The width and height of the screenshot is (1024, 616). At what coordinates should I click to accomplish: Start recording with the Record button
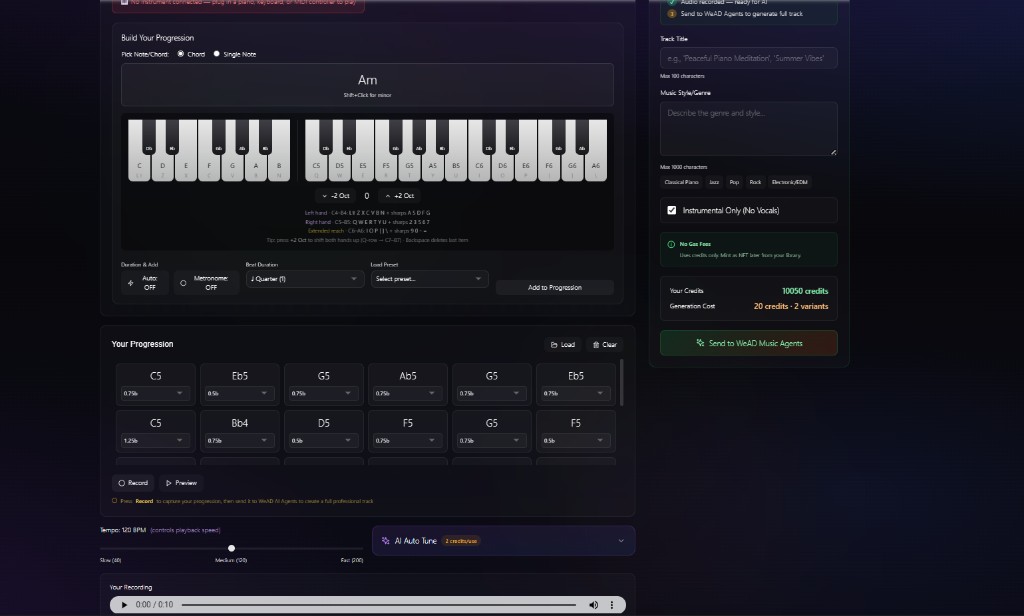[133, 483]
